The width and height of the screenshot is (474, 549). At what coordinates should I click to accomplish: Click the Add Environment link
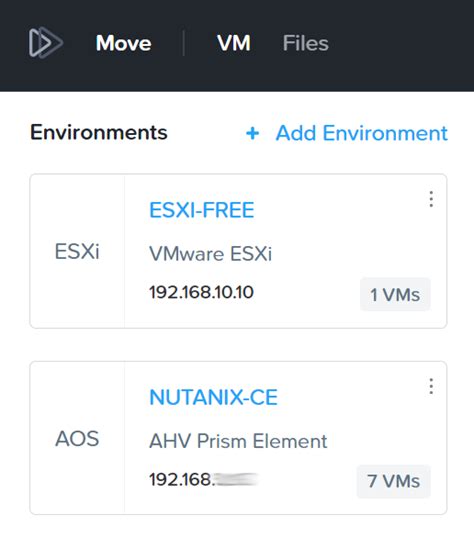point(362,133)
